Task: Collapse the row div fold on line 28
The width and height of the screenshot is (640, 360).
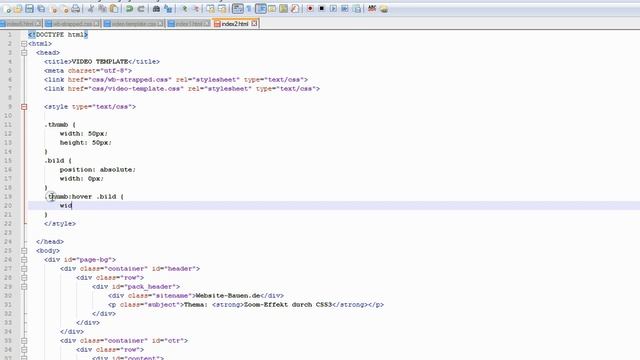Action: [24, 278]
